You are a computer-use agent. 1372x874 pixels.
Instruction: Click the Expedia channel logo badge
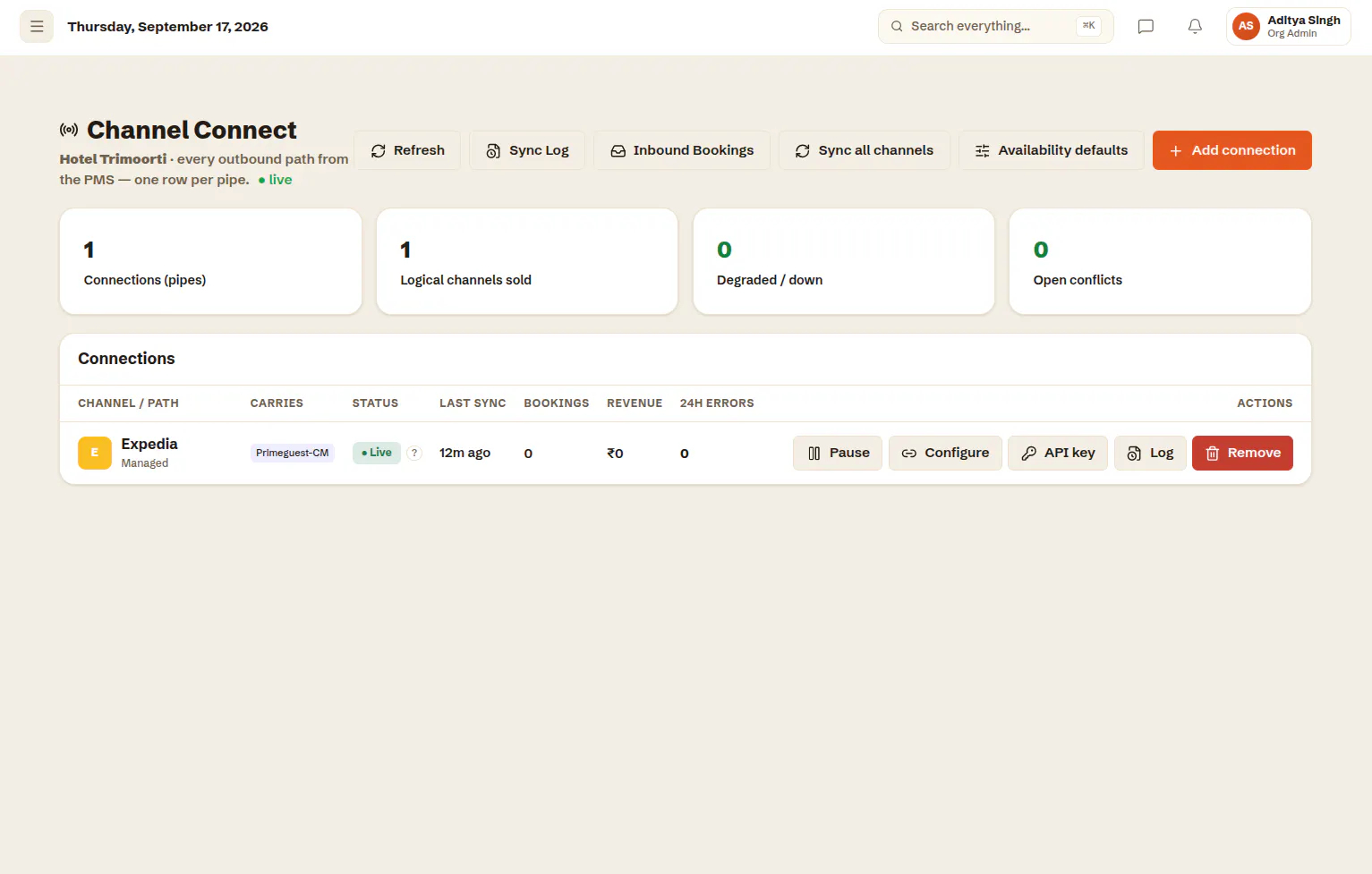click(x=95, y=453)
